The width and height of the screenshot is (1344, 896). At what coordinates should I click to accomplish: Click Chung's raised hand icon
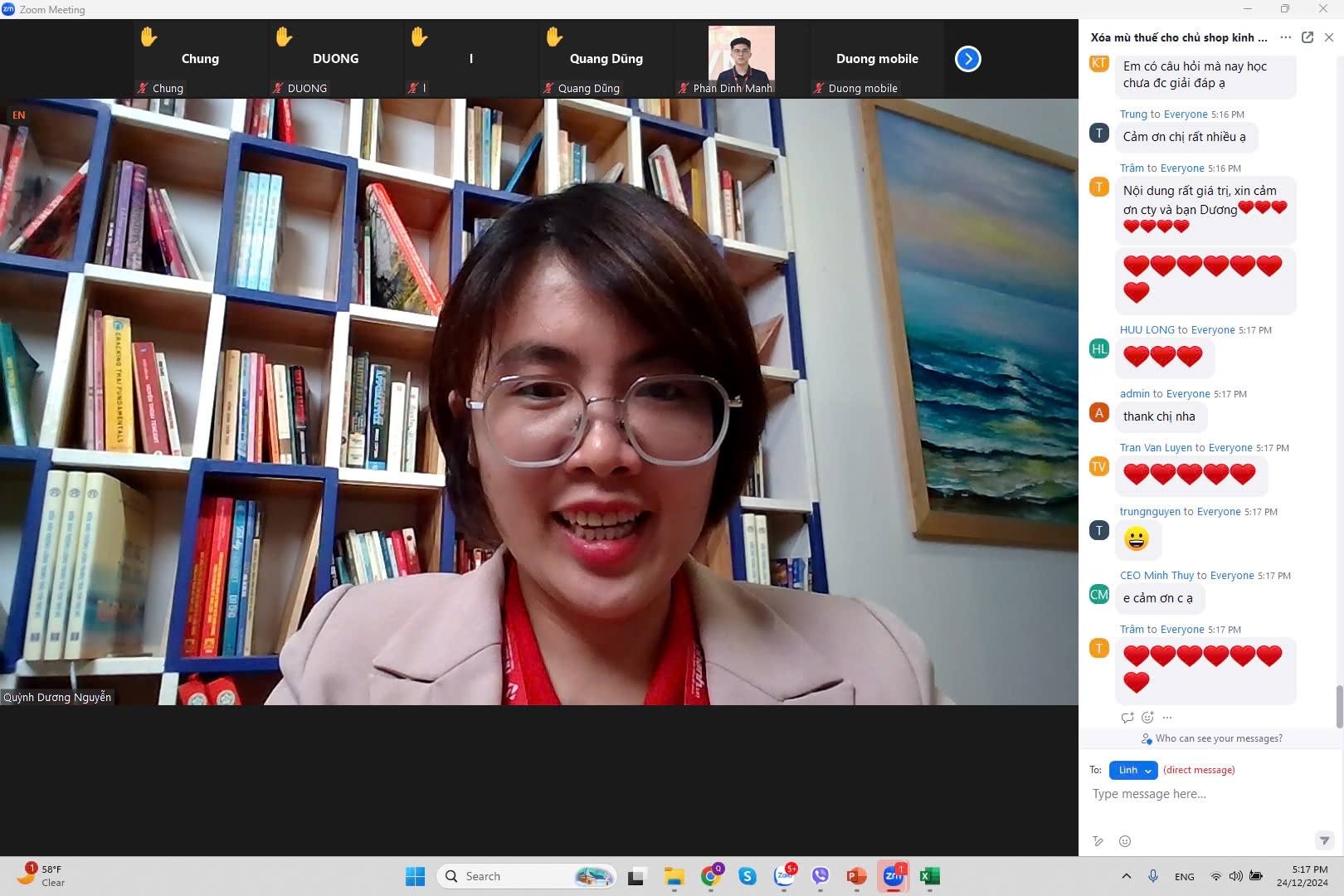(149, 37)
